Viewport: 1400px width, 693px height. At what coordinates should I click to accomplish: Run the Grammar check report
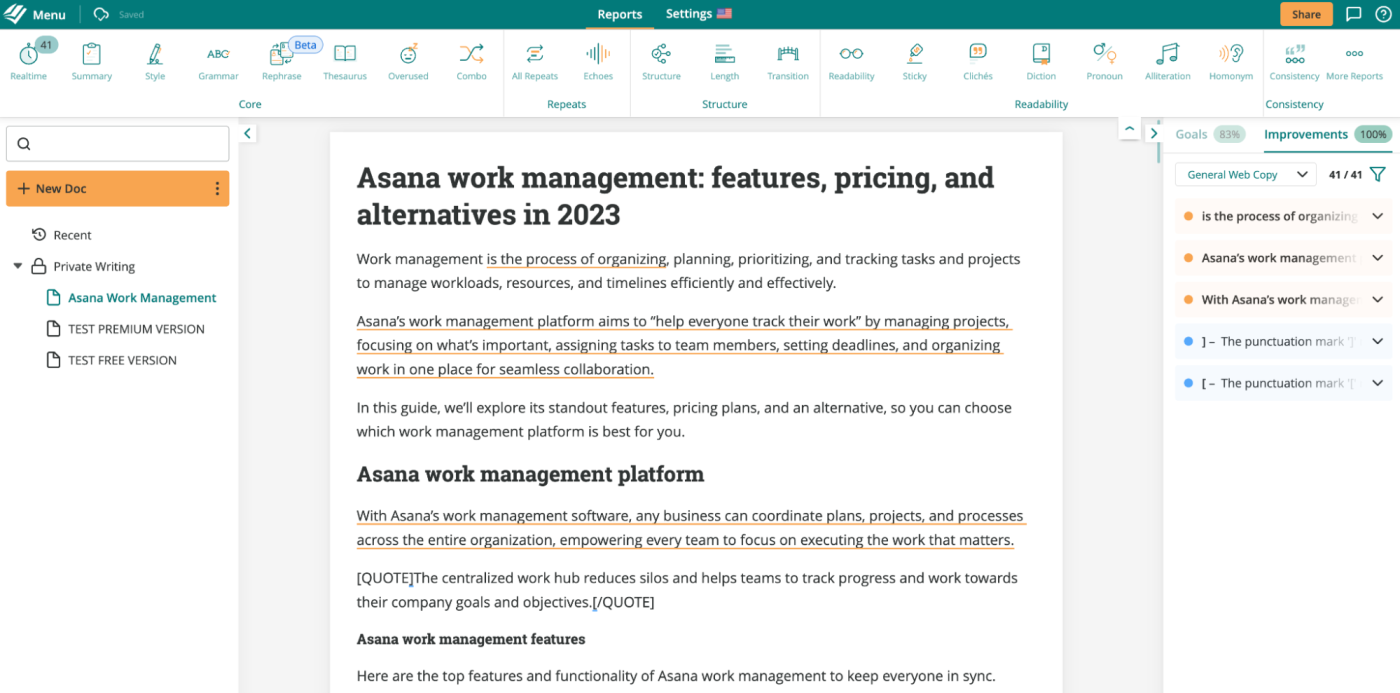pos(218,60)
